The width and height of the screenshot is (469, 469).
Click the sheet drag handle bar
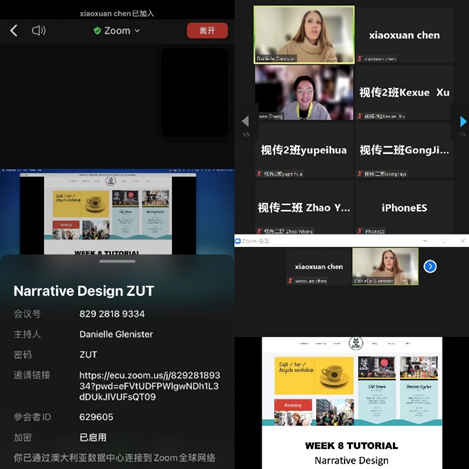coord(117,261)
